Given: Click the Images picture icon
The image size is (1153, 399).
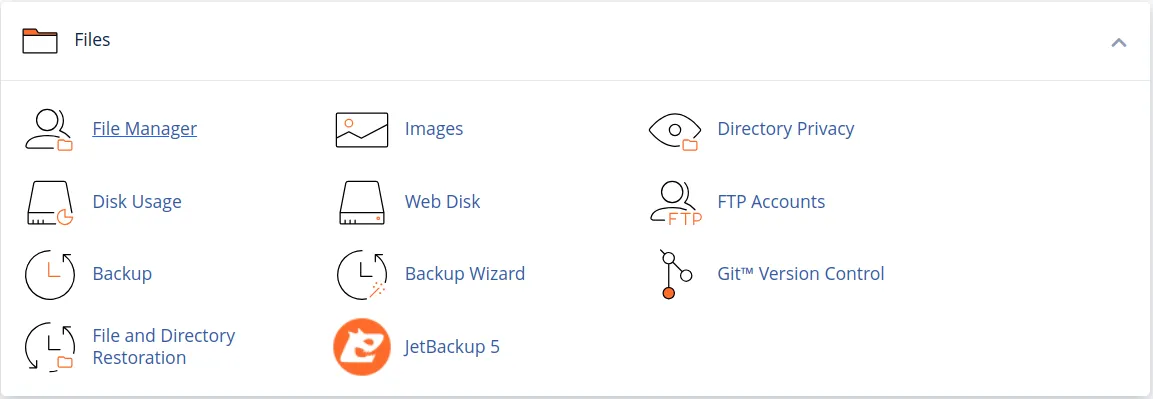Looking at the screenshot, I should coord(362,130).
